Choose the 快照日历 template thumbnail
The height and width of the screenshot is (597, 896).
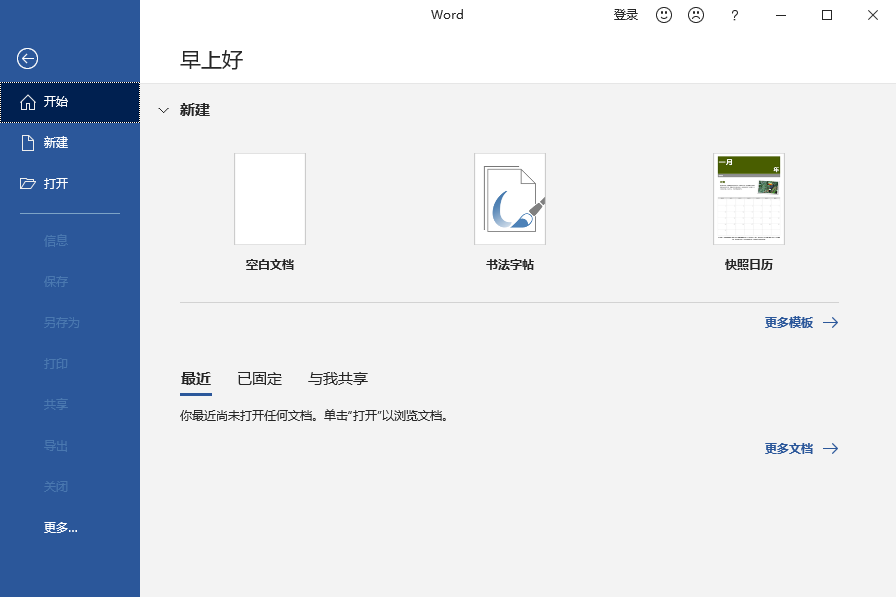[749, 199]
